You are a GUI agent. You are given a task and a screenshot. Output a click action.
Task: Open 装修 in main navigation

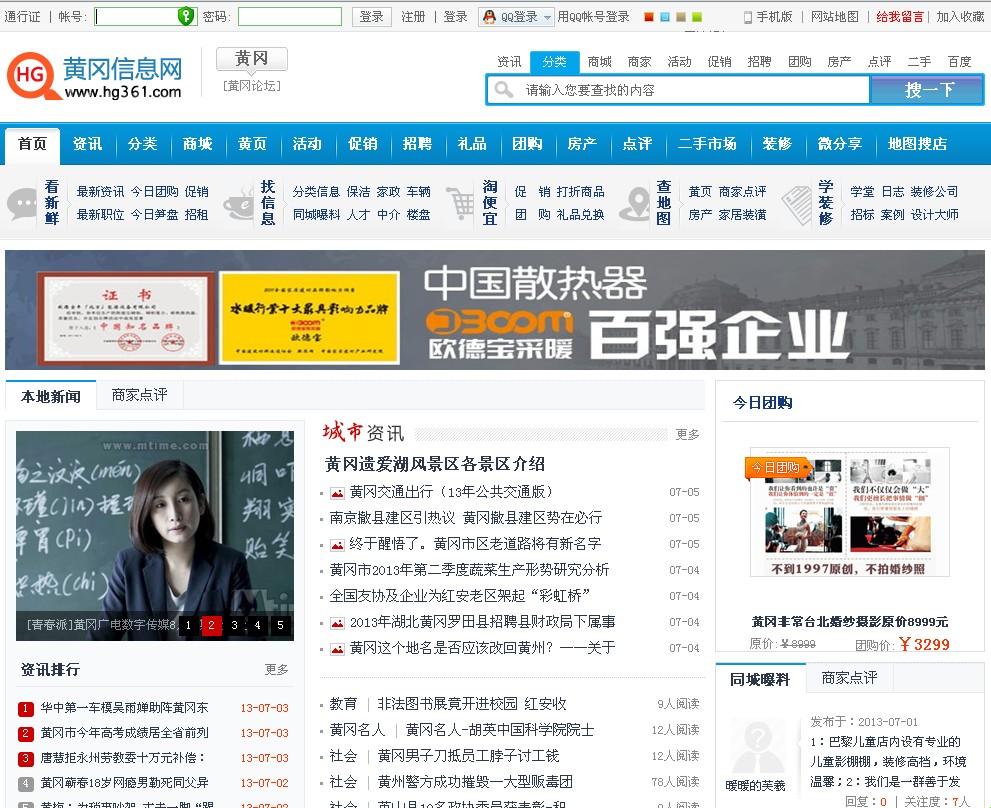777,144
